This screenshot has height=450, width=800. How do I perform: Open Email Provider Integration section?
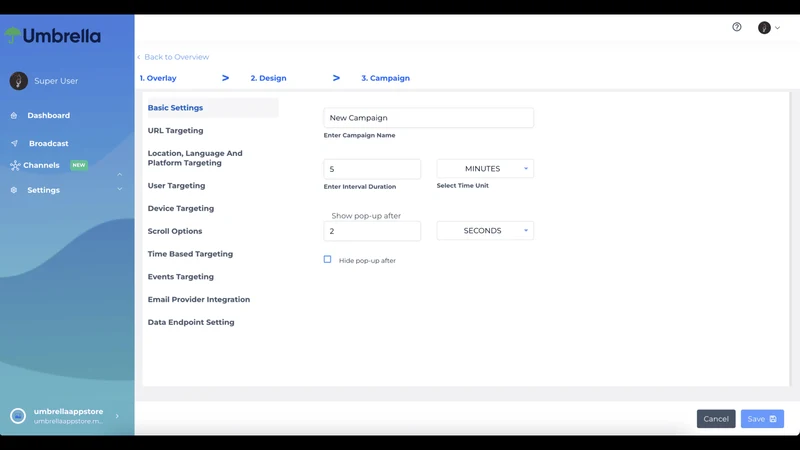pos(199,299)
